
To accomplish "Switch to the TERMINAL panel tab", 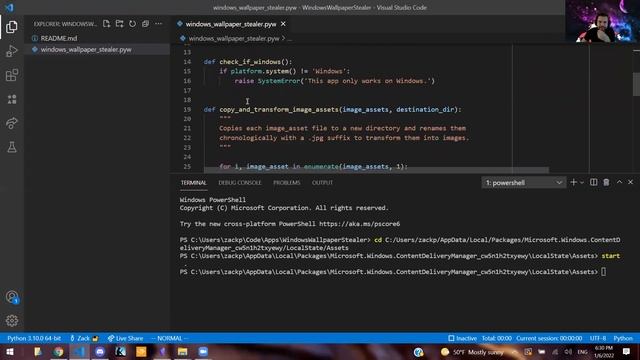I will [193, 183].
